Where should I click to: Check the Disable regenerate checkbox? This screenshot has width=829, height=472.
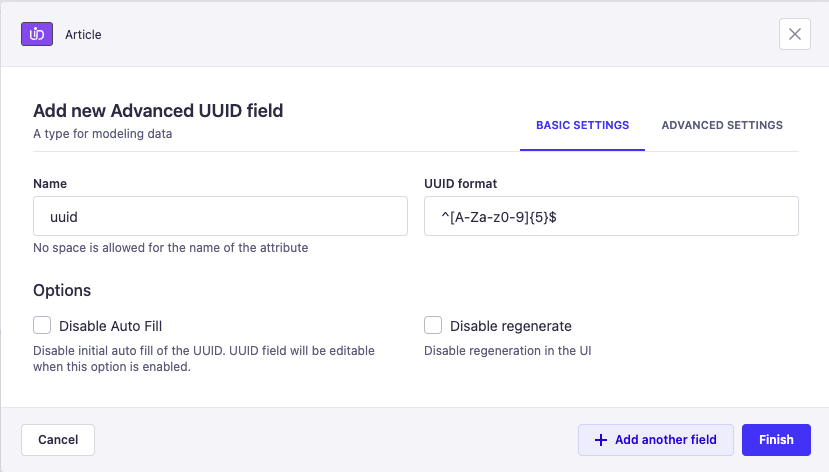coord(433,325)
